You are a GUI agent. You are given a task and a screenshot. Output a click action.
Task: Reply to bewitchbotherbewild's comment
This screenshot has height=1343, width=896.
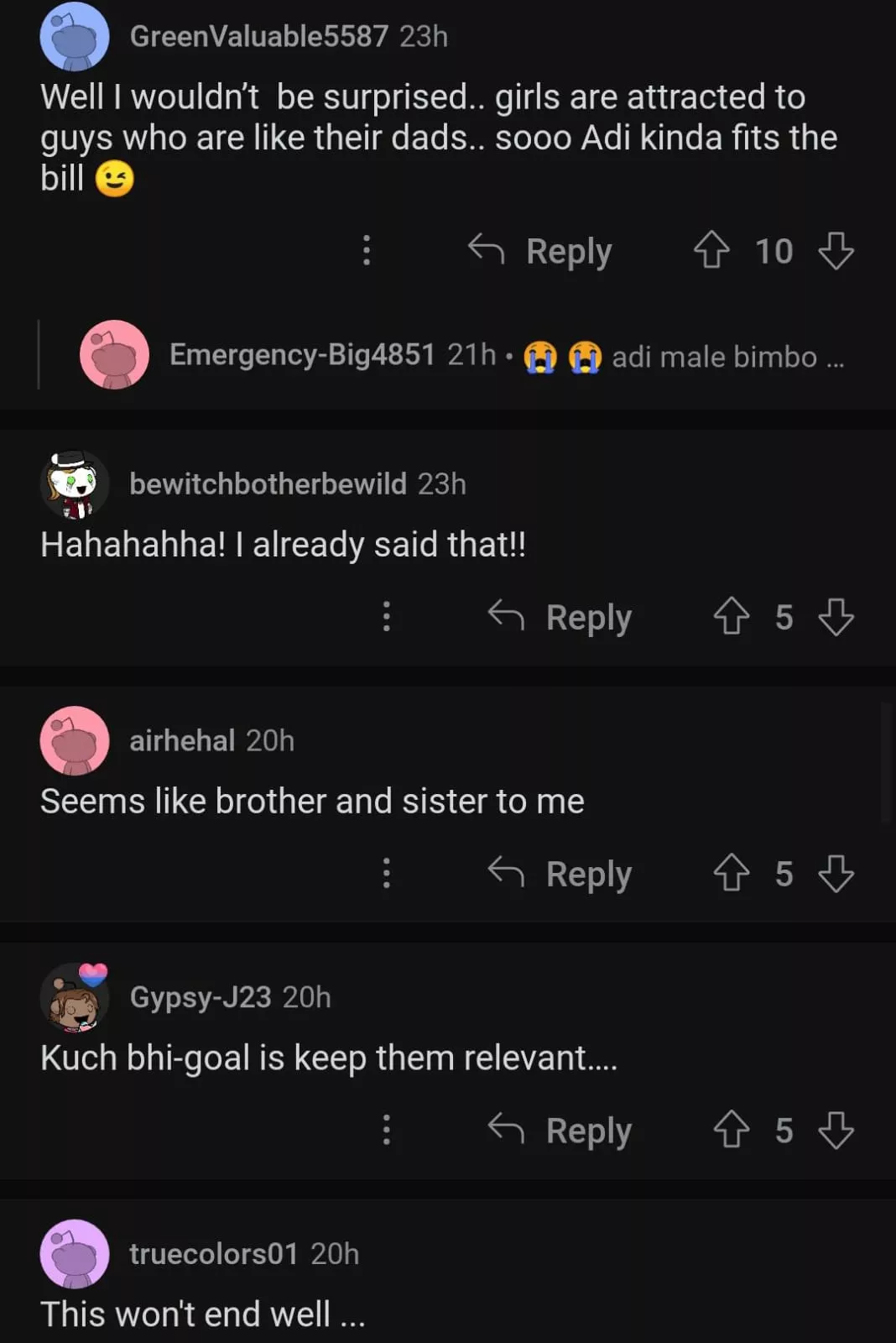tap(560, 617)
